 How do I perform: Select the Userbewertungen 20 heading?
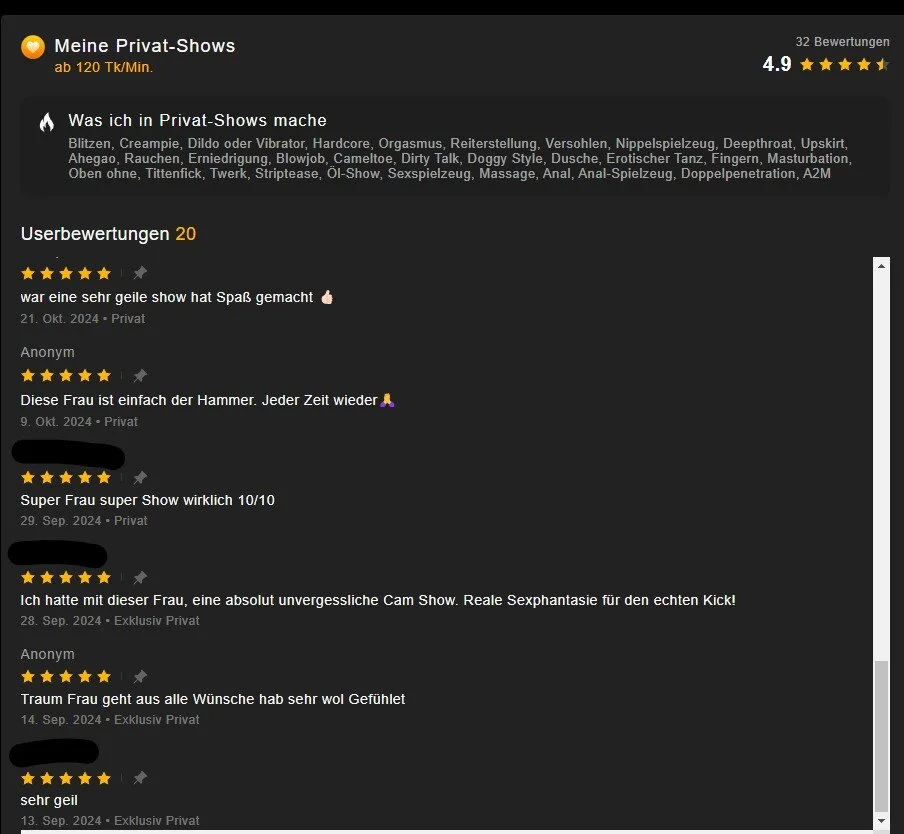tap(108, 234)
